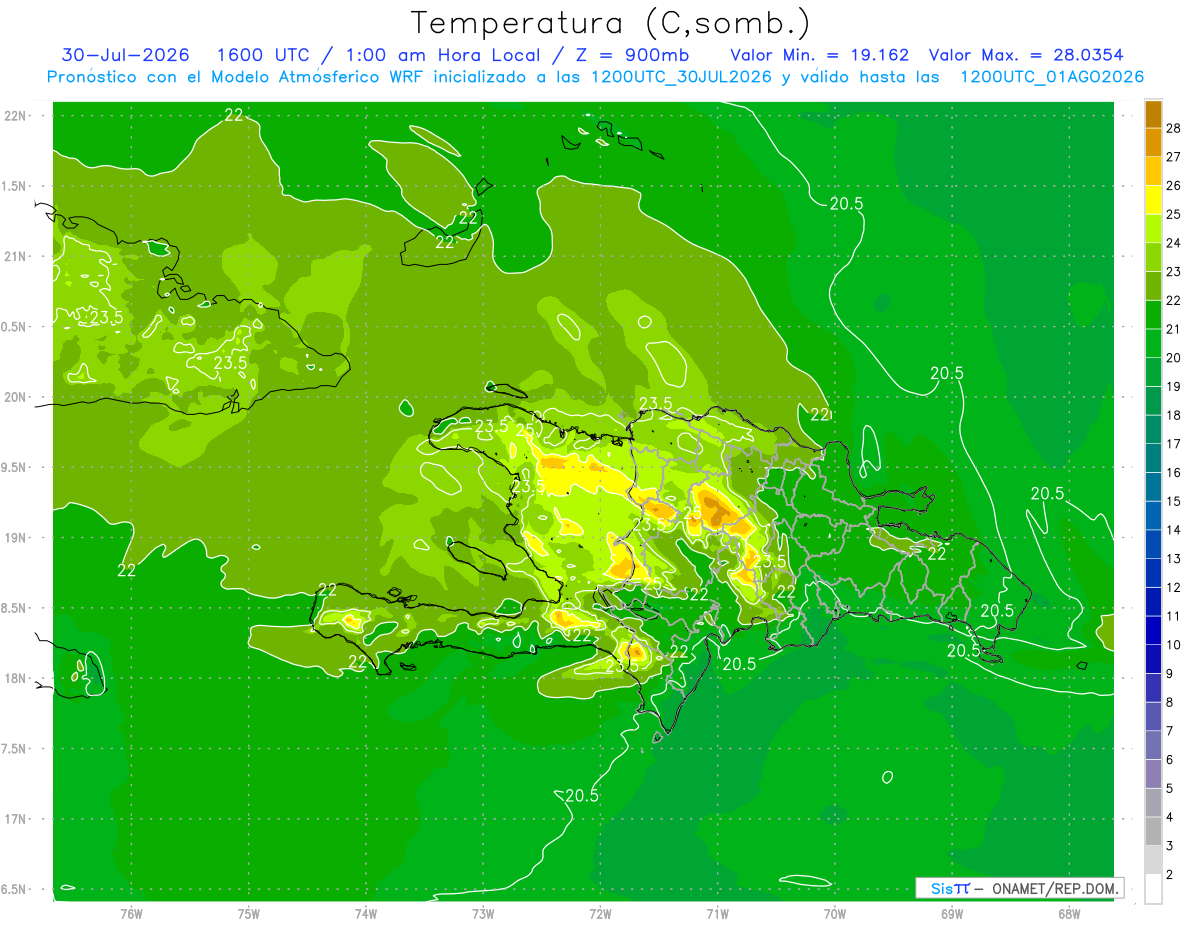Pick the light grey swatch between 3 and 4

(x=1153, y=832)
